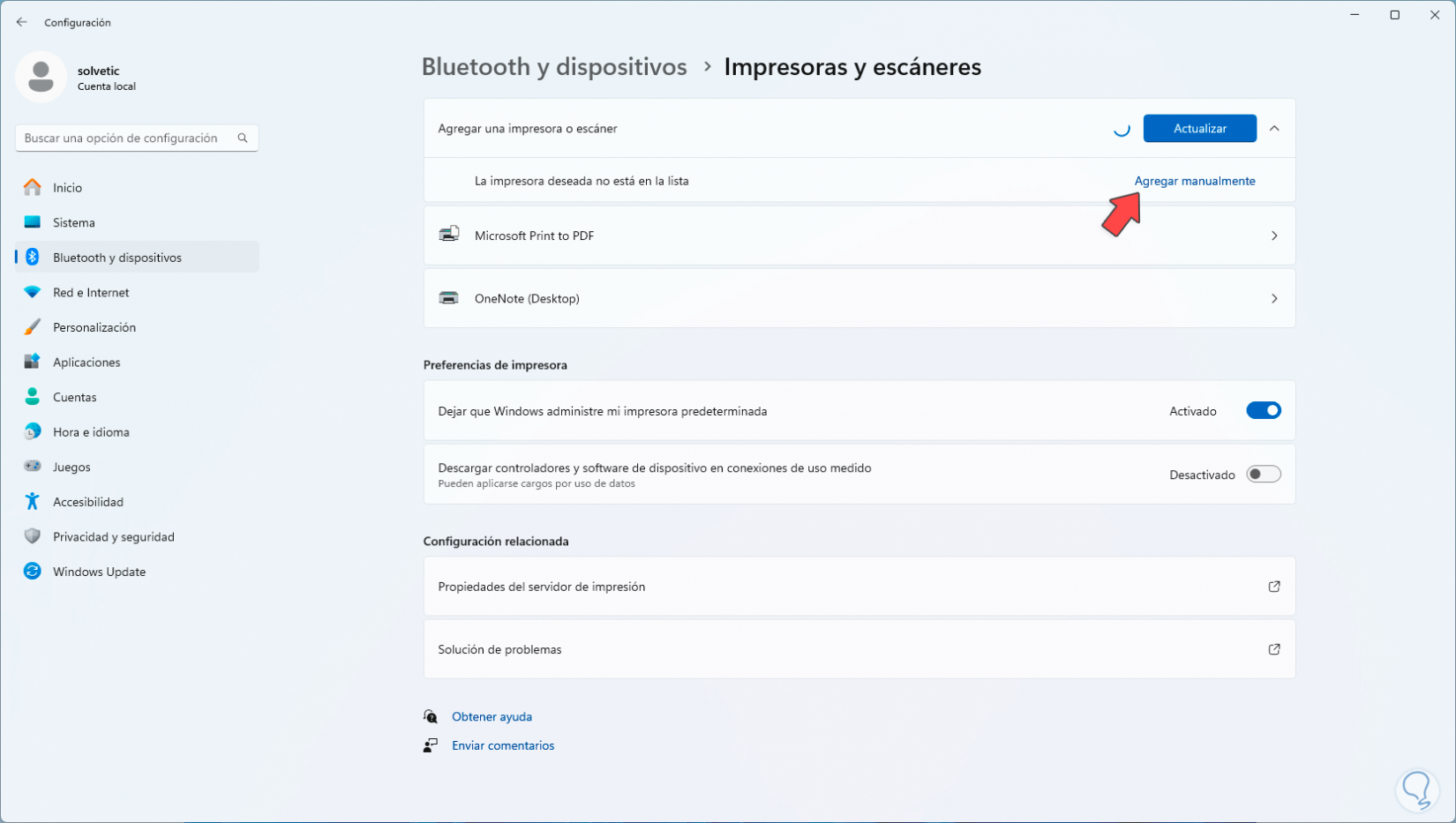This screenshot has width=1456, height=823.
Task: Open Juegos settings
Action: pyautogui.click(x=71, y=466)
